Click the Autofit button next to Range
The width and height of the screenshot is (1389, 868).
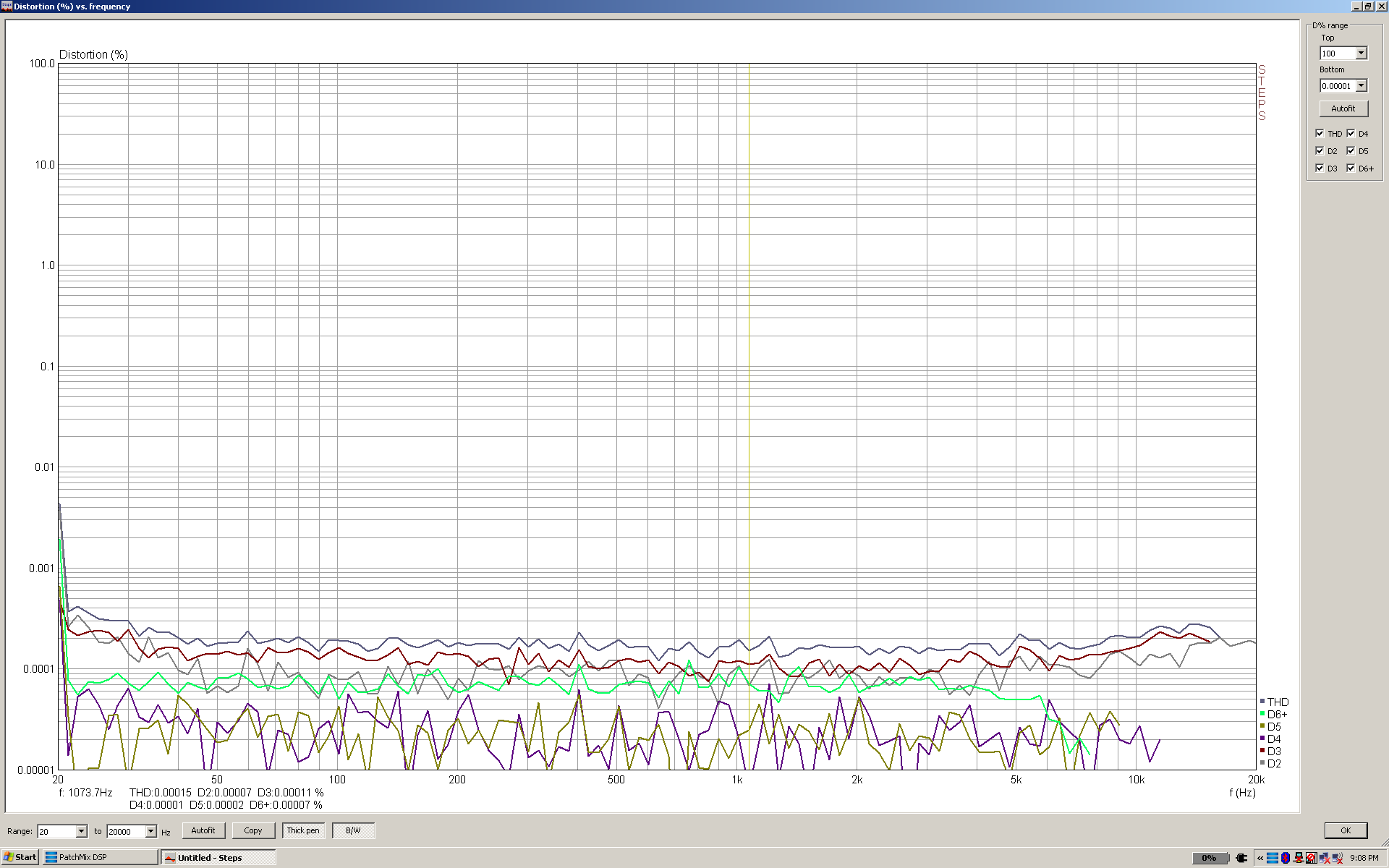203,830
